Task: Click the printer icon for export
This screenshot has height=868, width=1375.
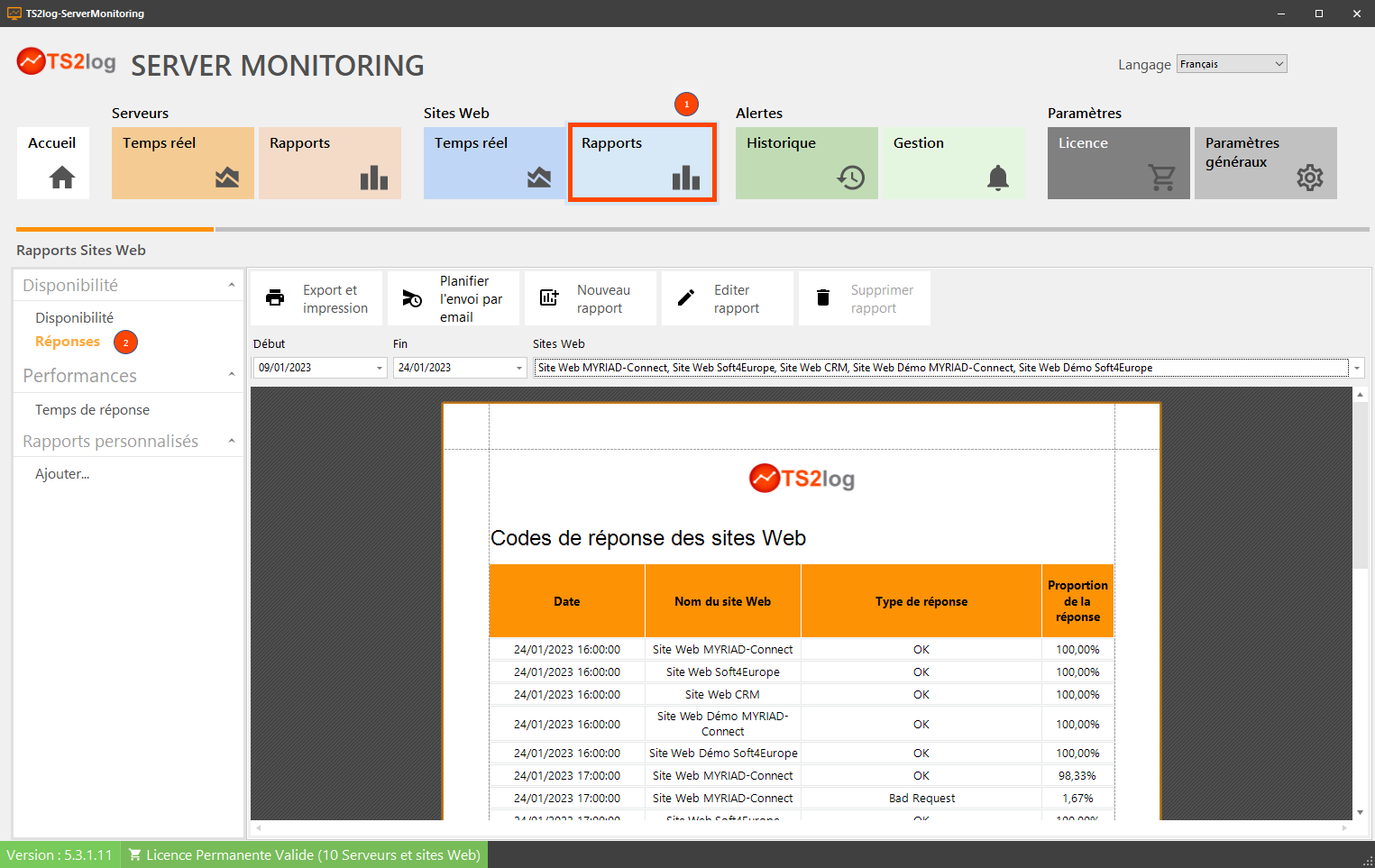Action: (x=275, y=297)
